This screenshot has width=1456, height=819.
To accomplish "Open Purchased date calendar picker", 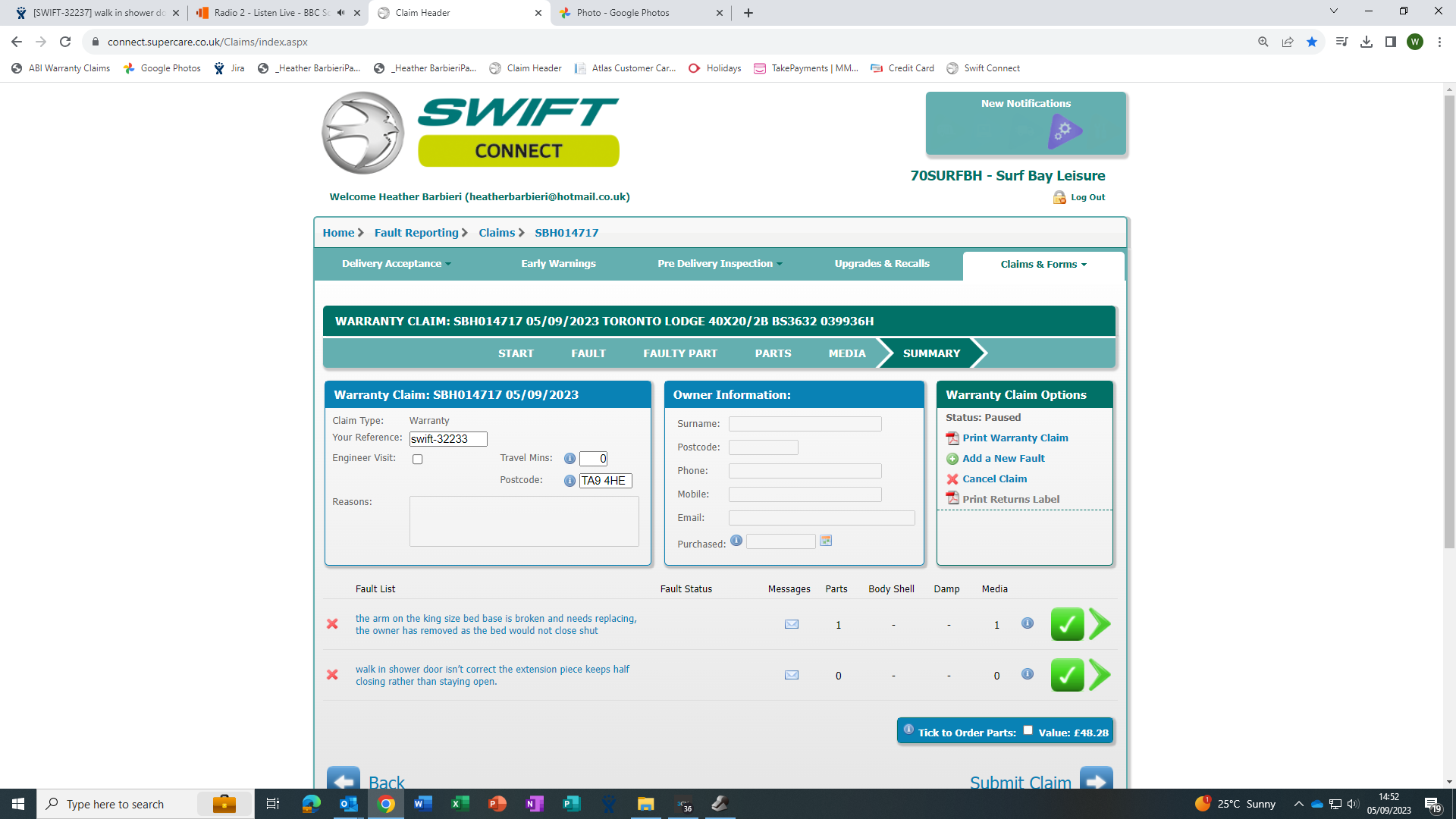I will 826,541.
